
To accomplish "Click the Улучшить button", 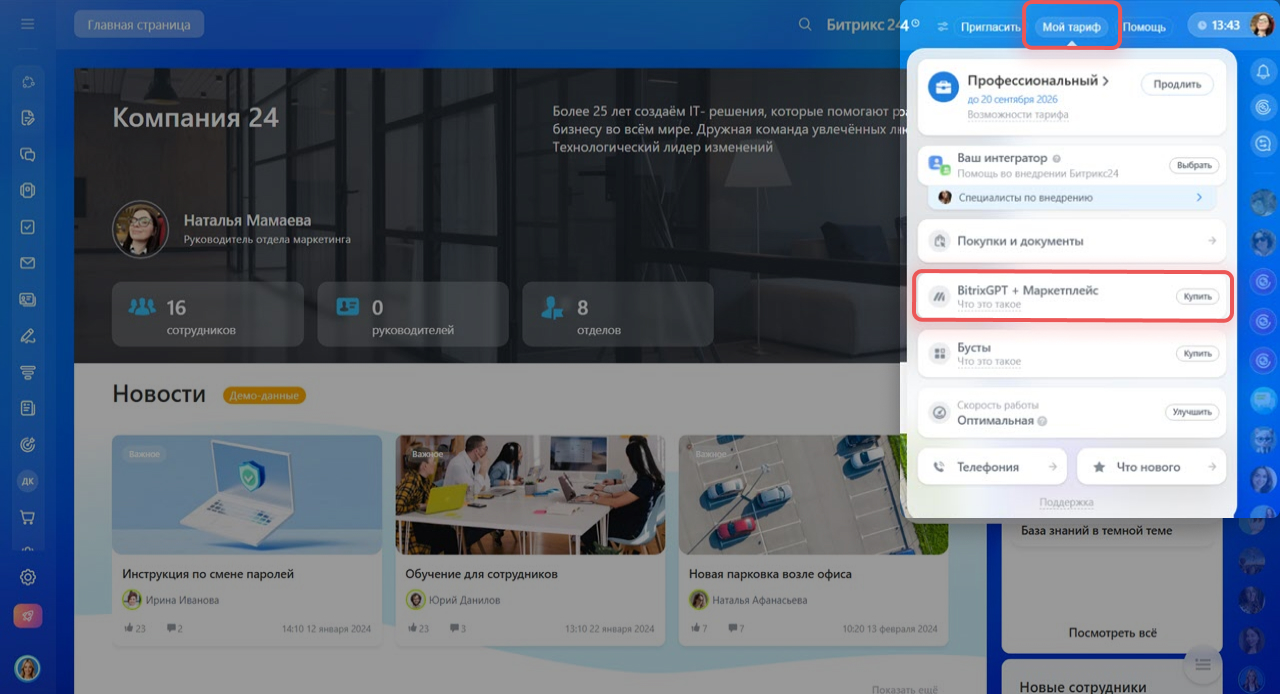I will [x=1193, y=412].
